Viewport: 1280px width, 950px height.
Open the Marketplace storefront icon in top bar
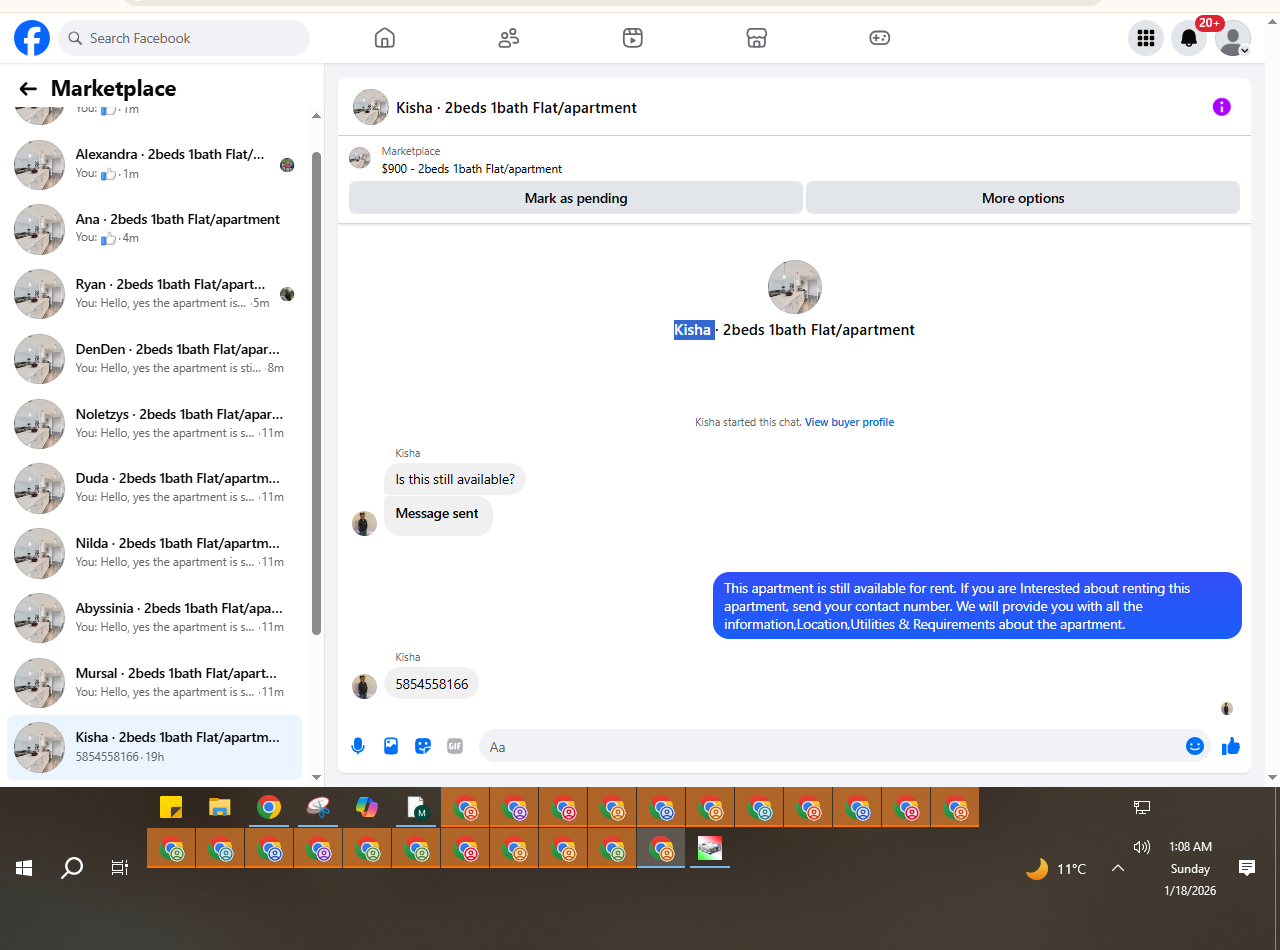(756, 38)
